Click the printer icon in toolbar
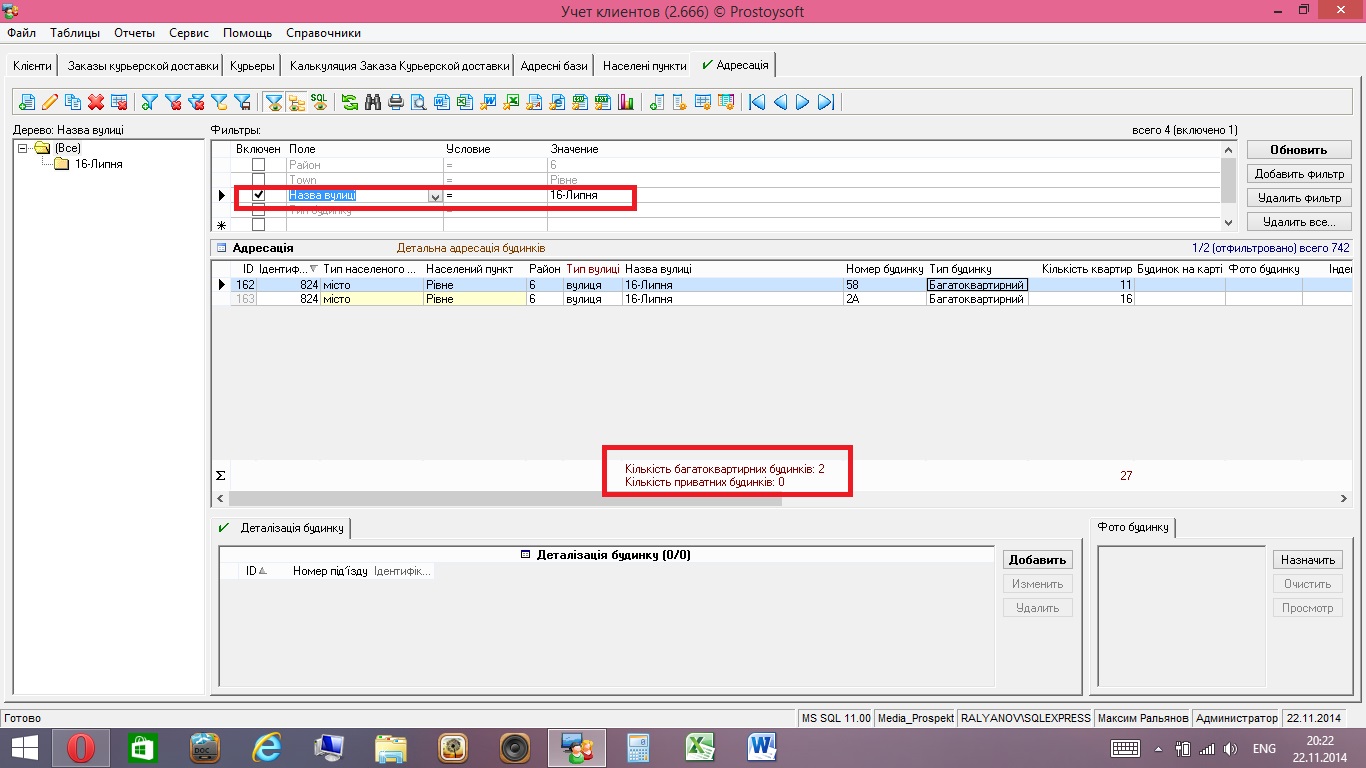This screenshot has height=768, width=1366. [396, 102]
